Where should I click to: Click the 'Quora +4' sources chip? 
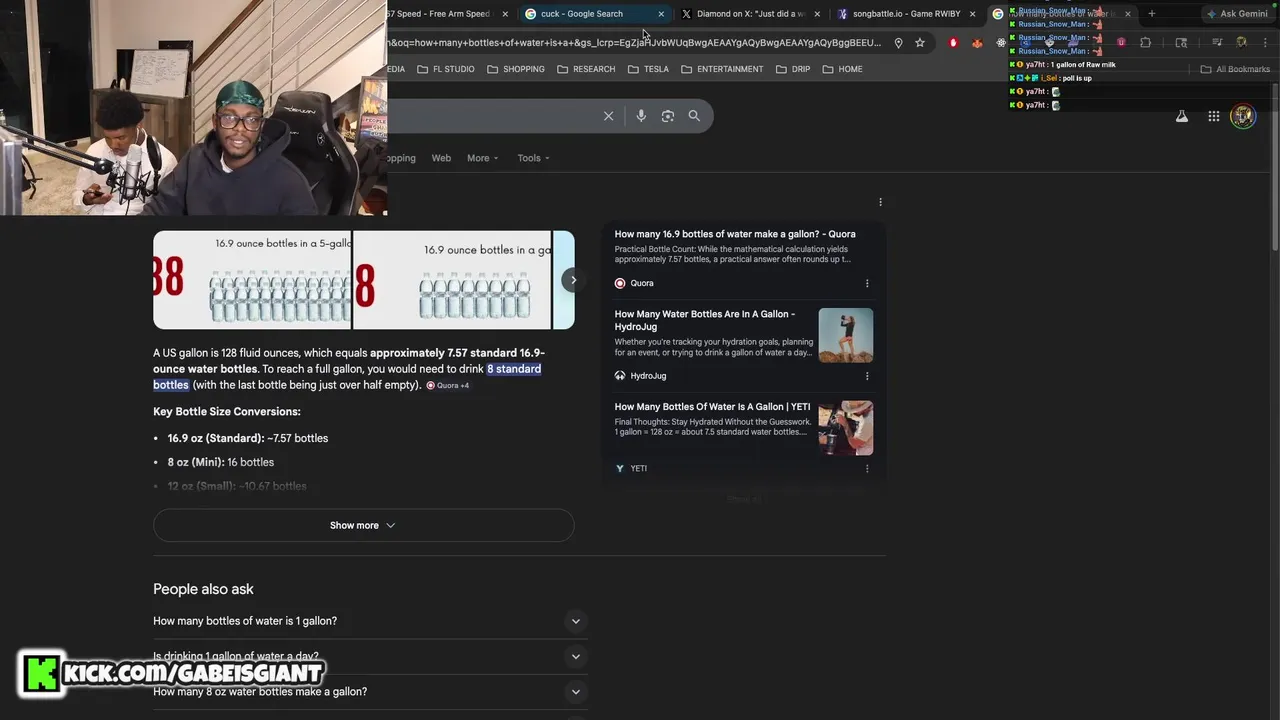(448, 385)
